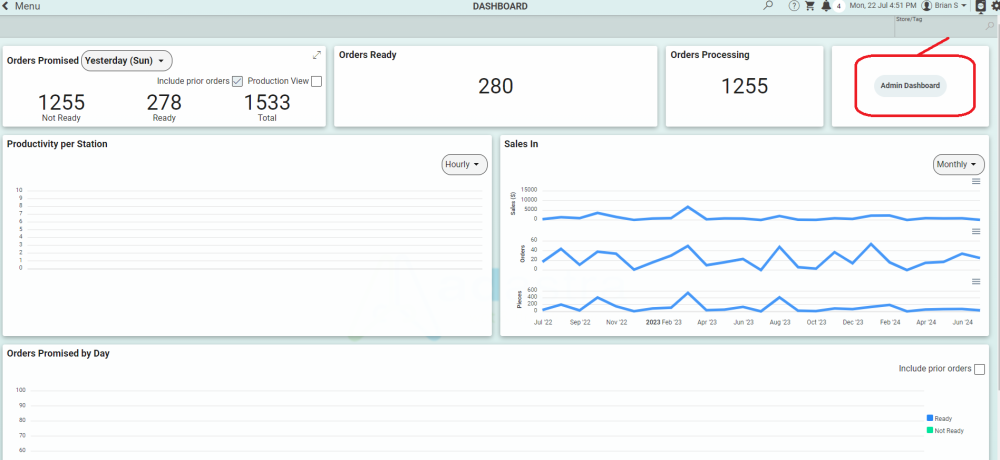The image size is (1000, 460).
Task: Open the Monthly dropdown in Sales In
Action: 959,165
